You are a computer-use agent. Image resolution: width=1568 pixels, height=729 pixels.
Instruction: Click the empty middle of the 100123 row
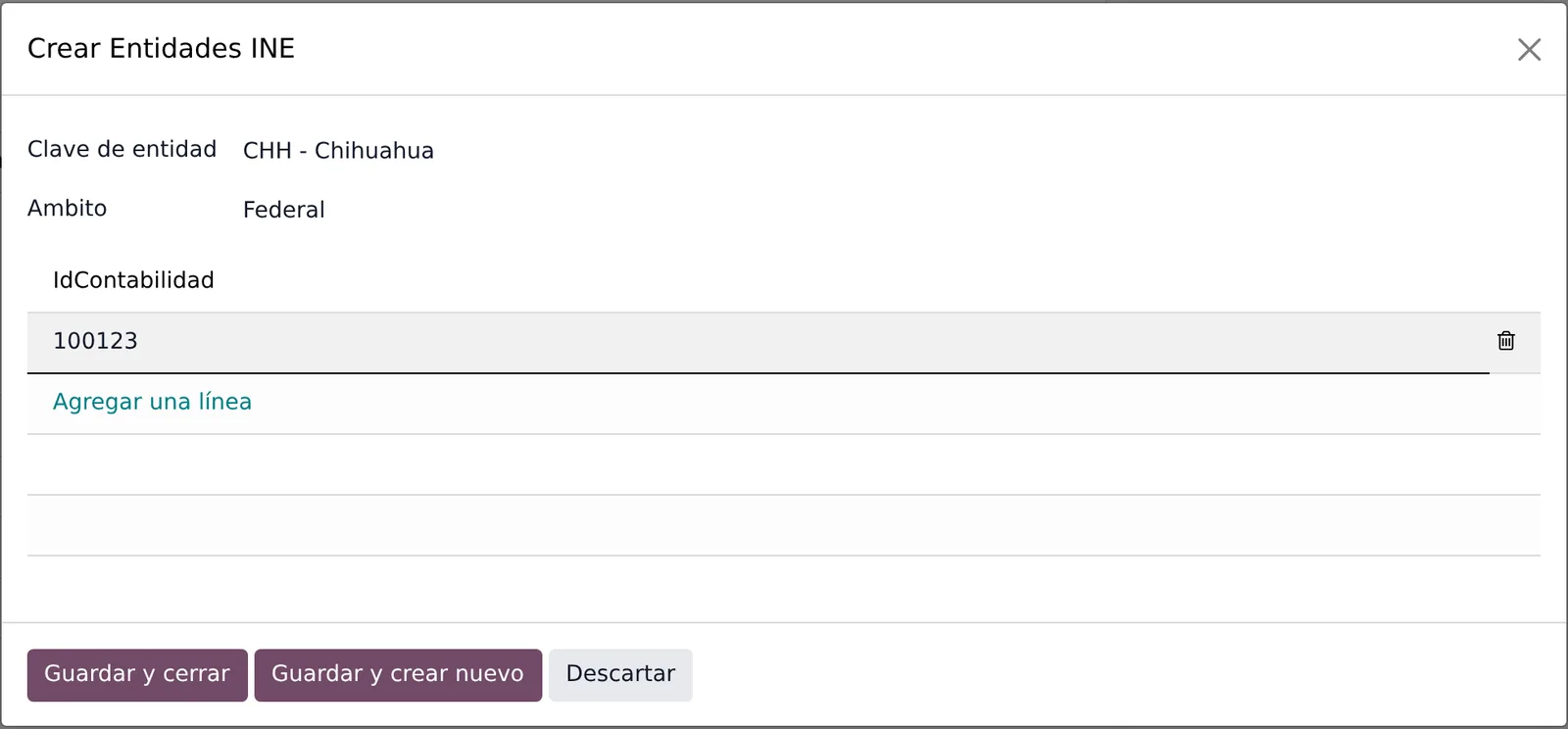[x=784, y=342]
